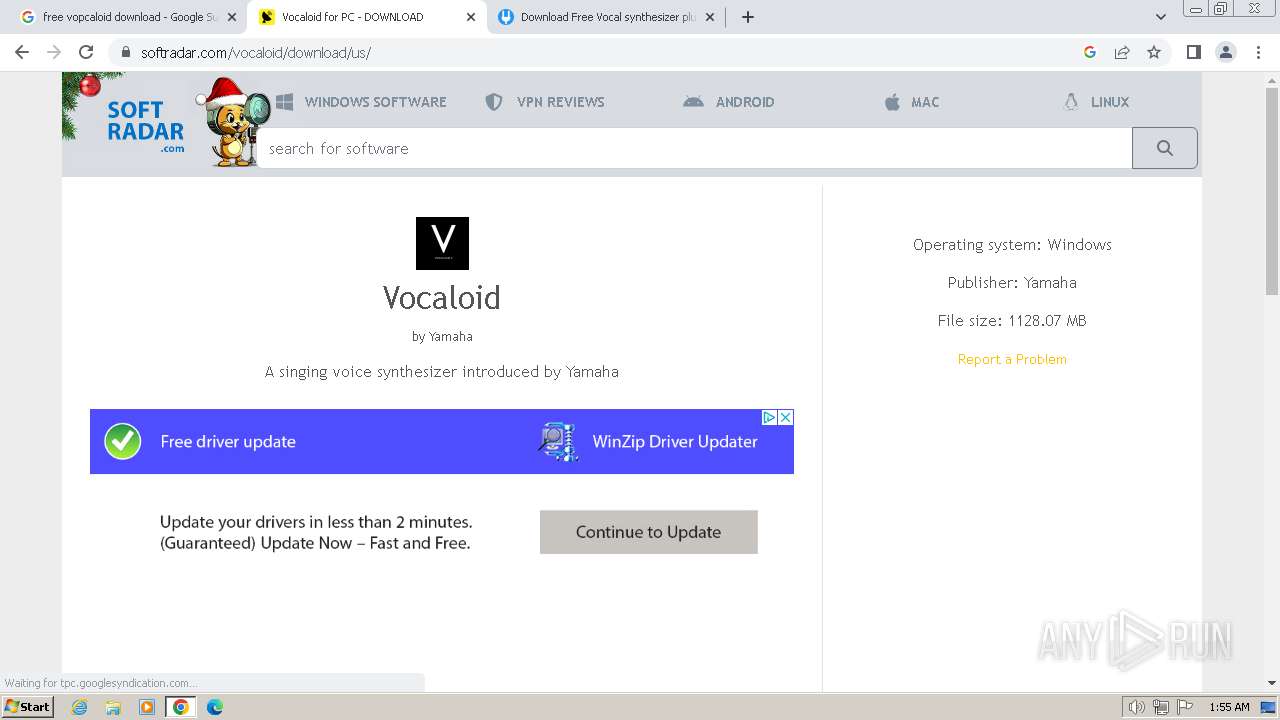The image size is (1280, 720).
Task: View site info via the padlock icon
Action: pos(125,52)
